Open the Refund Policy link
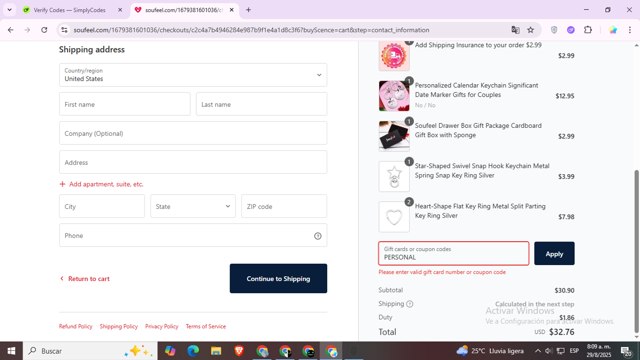 76,326
